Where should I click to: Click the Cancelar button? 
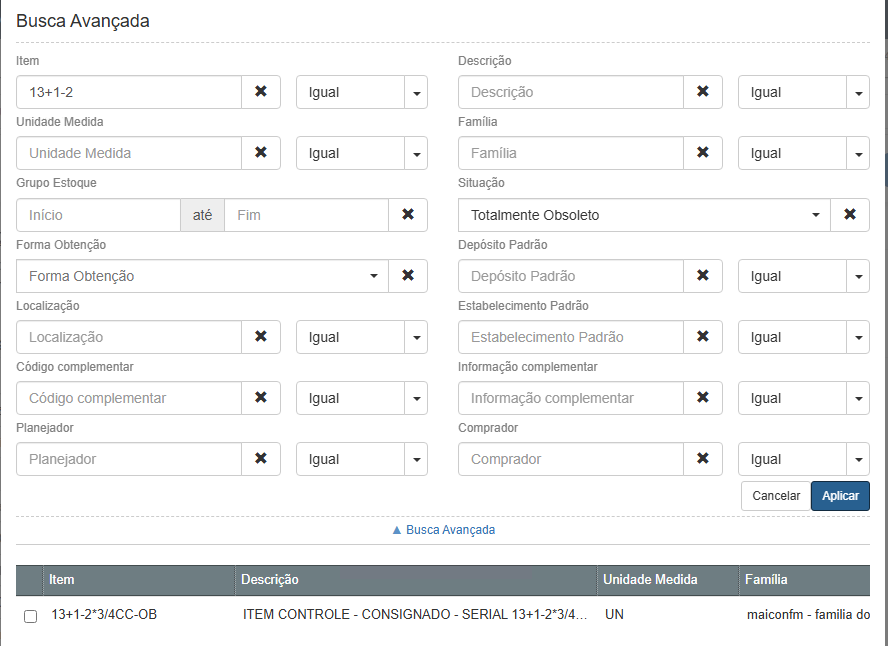click(x=776, y=496)
